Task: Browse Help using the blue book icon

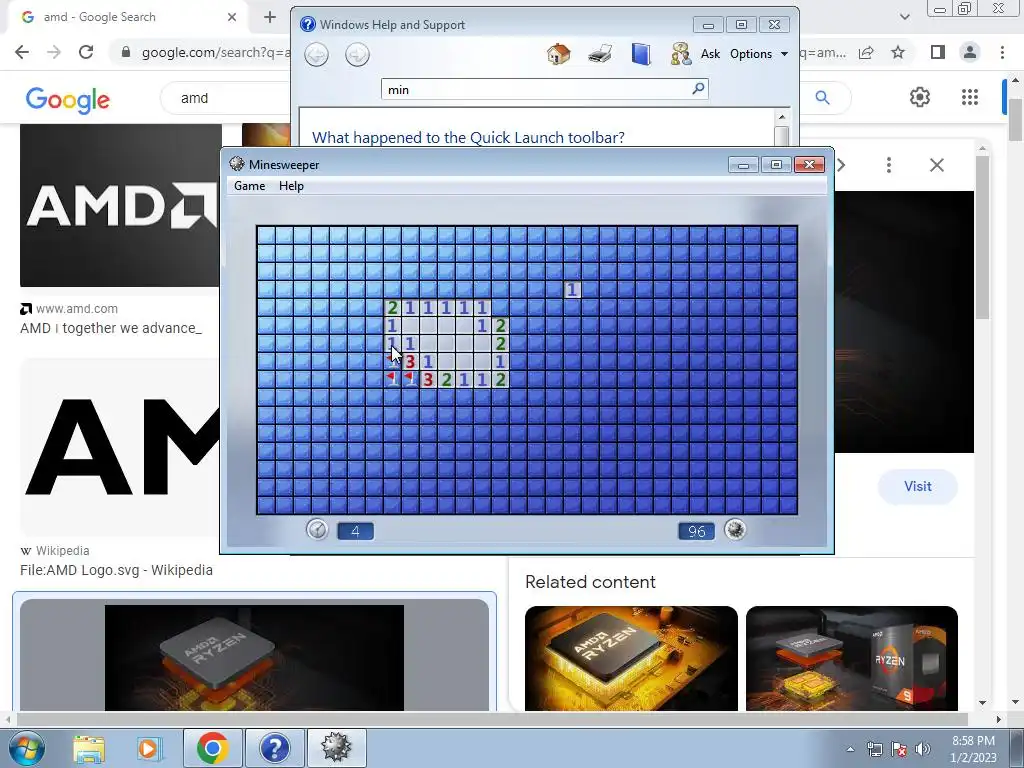Action: [641, 54]
